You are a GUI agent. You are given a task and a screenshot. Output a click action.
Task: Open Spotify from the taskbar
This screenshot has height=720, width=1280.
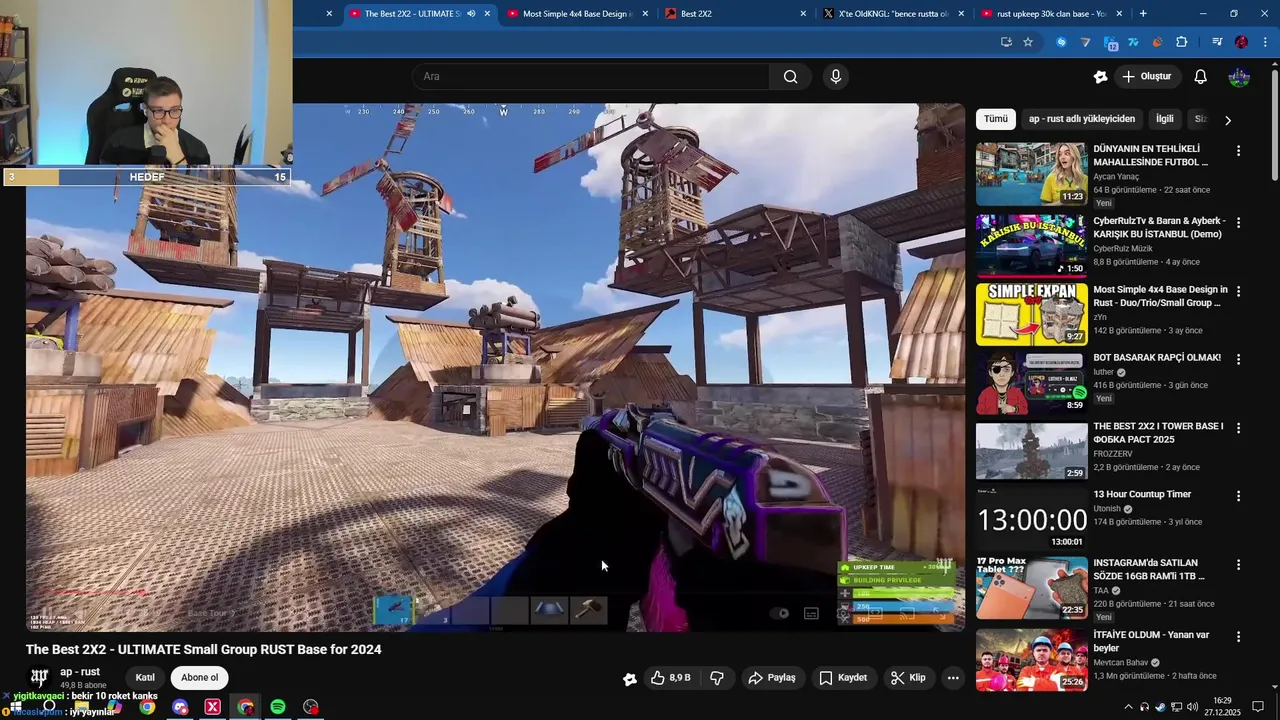(278, 707)
